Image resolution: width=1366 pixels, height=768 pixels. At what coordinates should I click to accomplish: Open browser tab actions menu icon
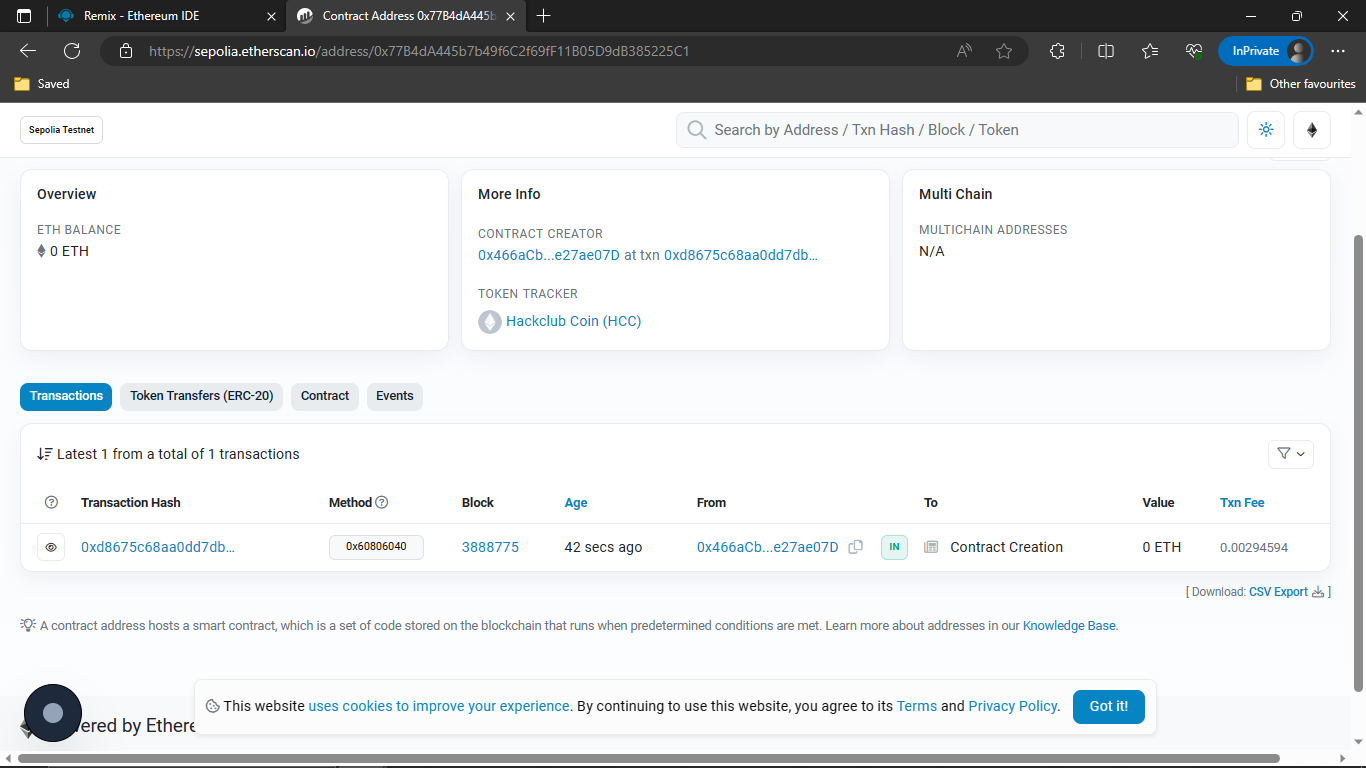(24, 16)
